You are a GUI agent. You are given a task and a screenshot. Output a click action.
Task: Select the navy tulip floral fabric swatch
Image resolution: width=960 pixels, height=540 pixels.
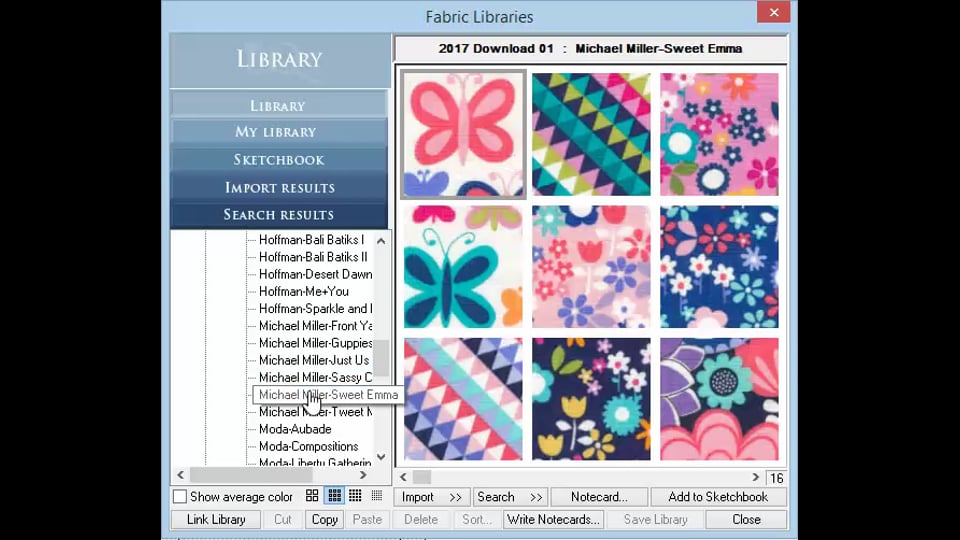tap(591, 399)
